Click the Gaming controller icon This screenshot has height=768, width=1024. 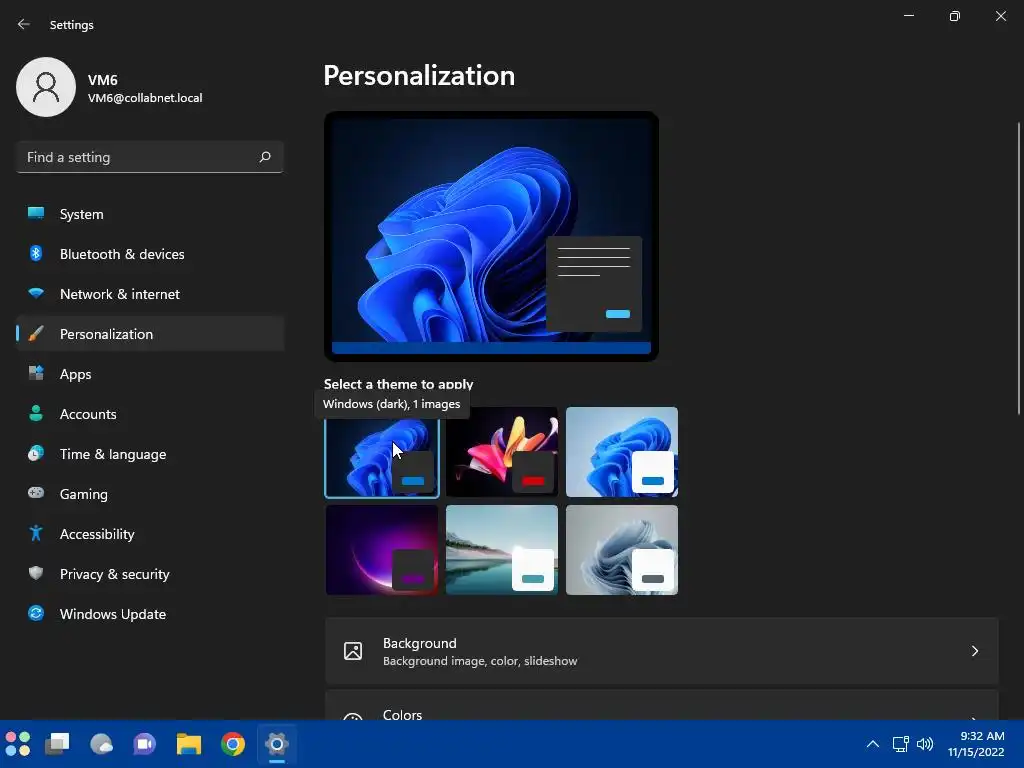coord(36,493)
